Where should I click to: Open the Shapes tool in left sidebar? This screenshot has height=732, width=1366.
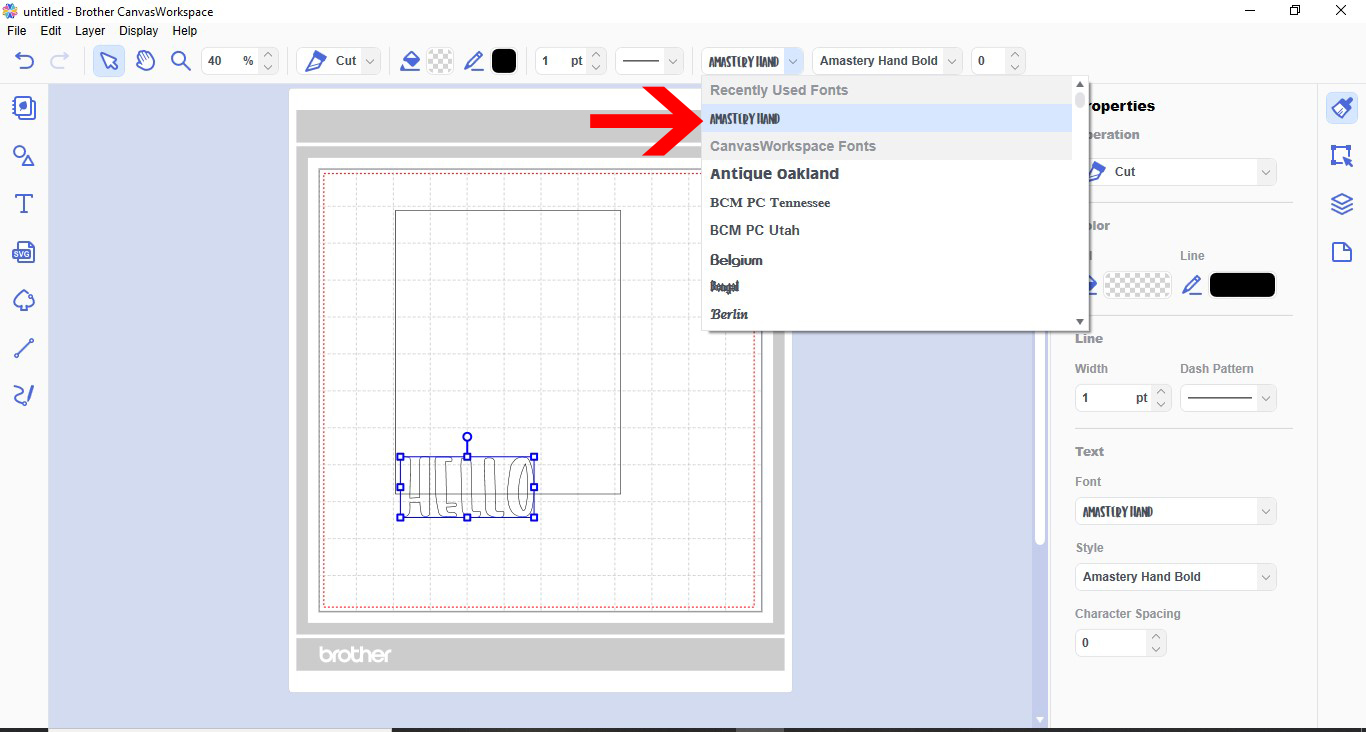(24, 156)
